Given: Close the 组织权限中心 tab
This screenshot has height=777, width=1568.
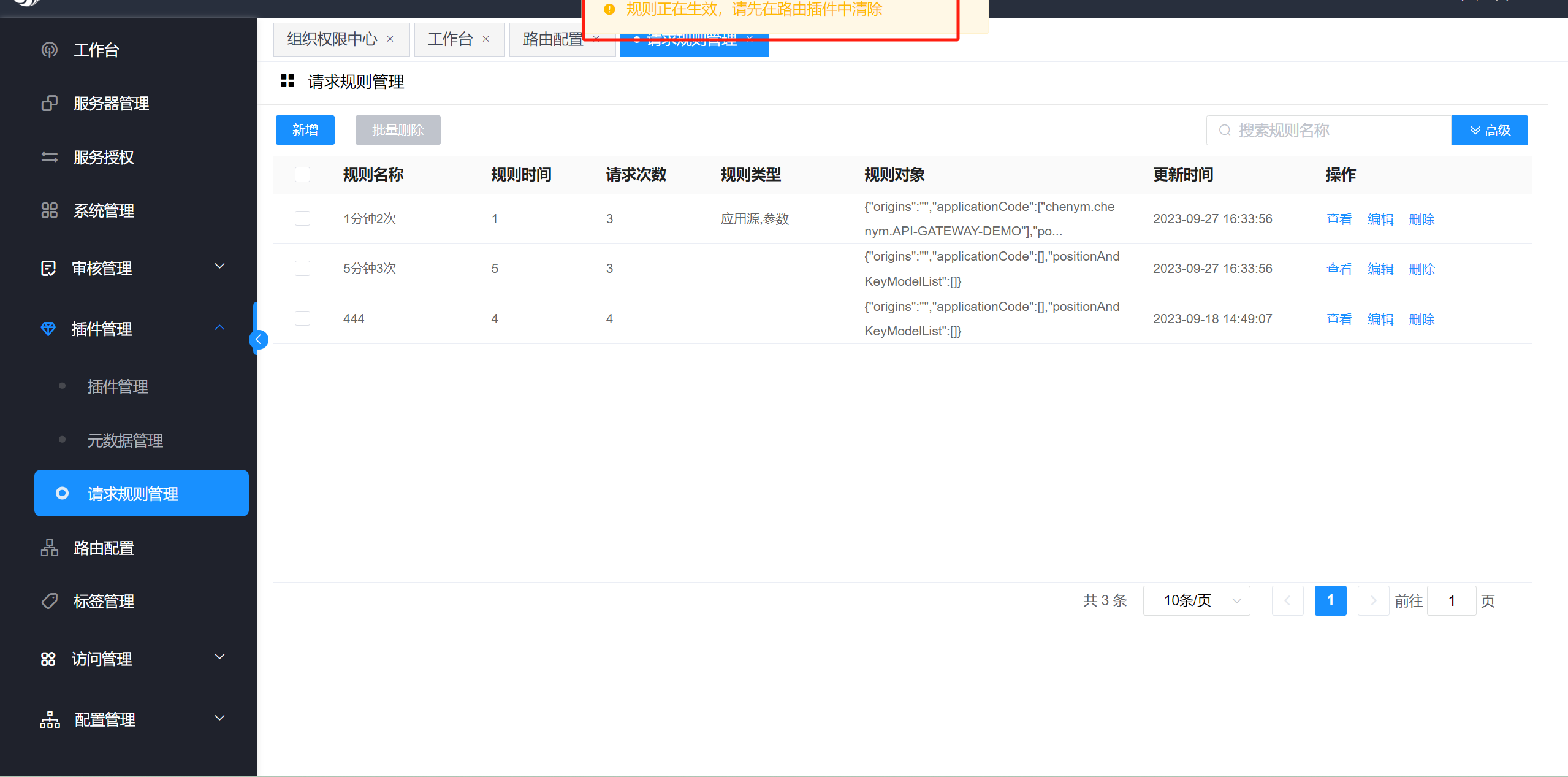Looking at the screenshot, I should point(390,39).
